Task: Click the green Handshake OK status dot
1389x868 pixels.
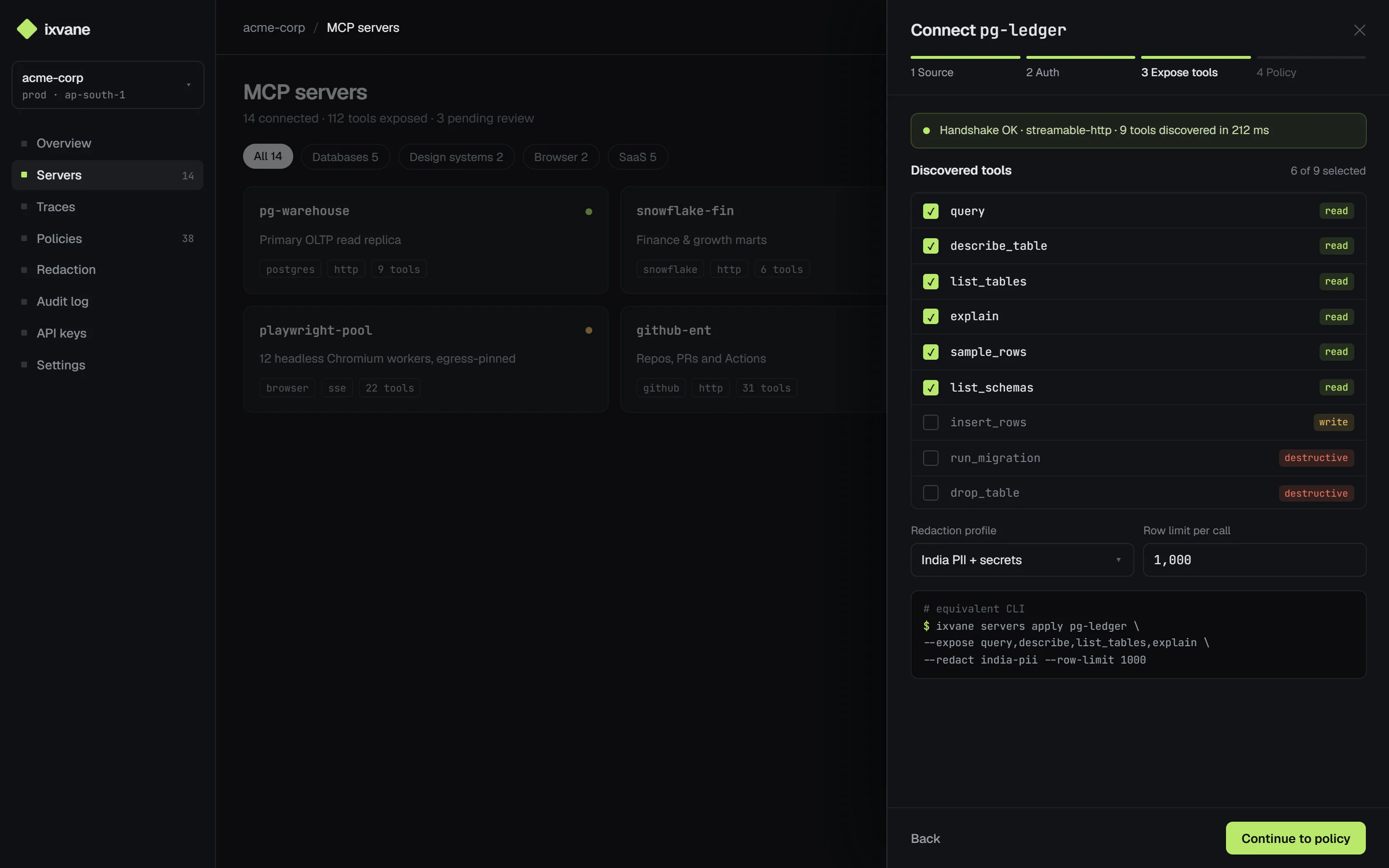Action: [x=926, y=130]
